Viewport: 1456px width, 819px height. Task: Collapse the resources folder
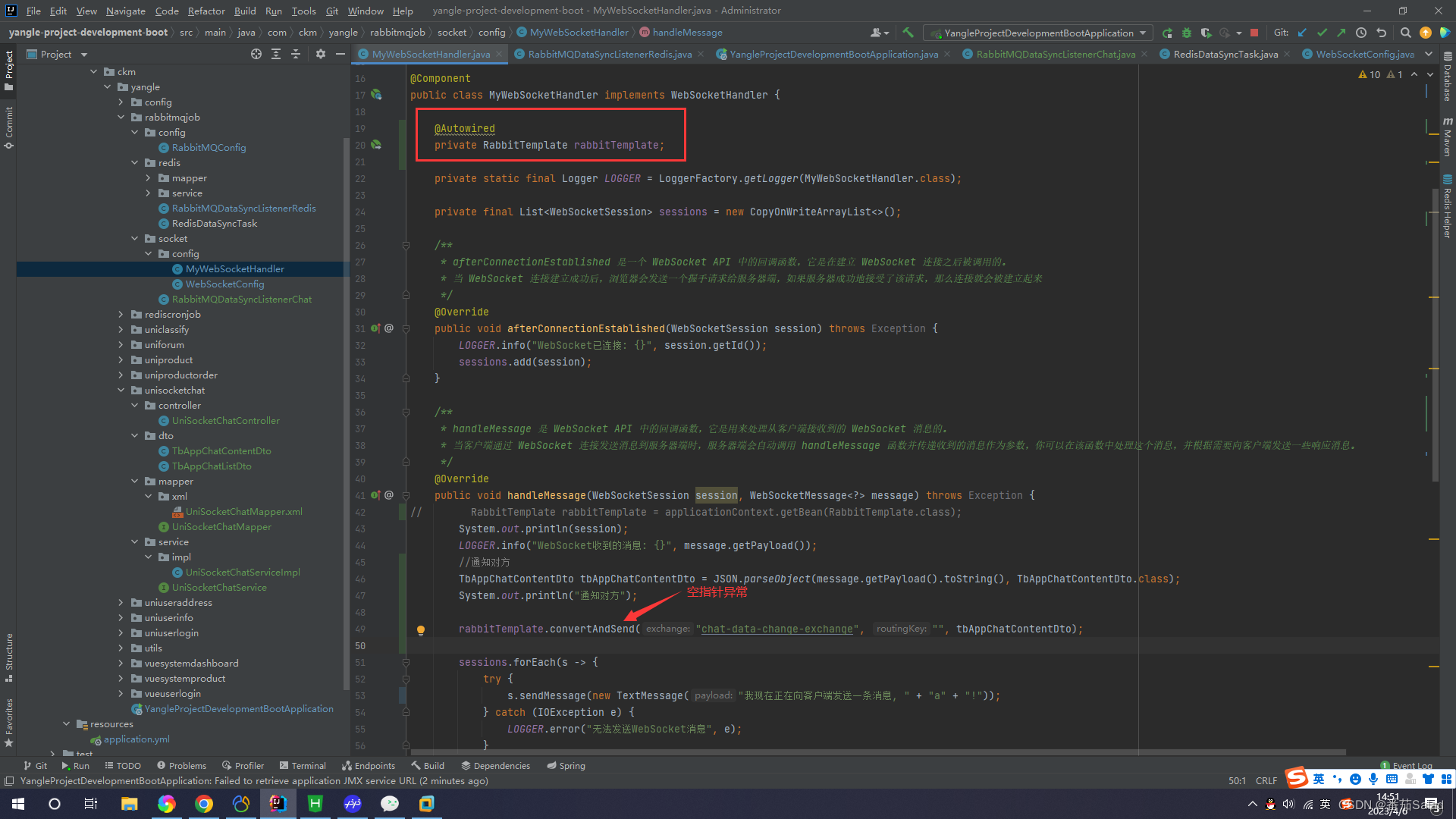(67, 724)
